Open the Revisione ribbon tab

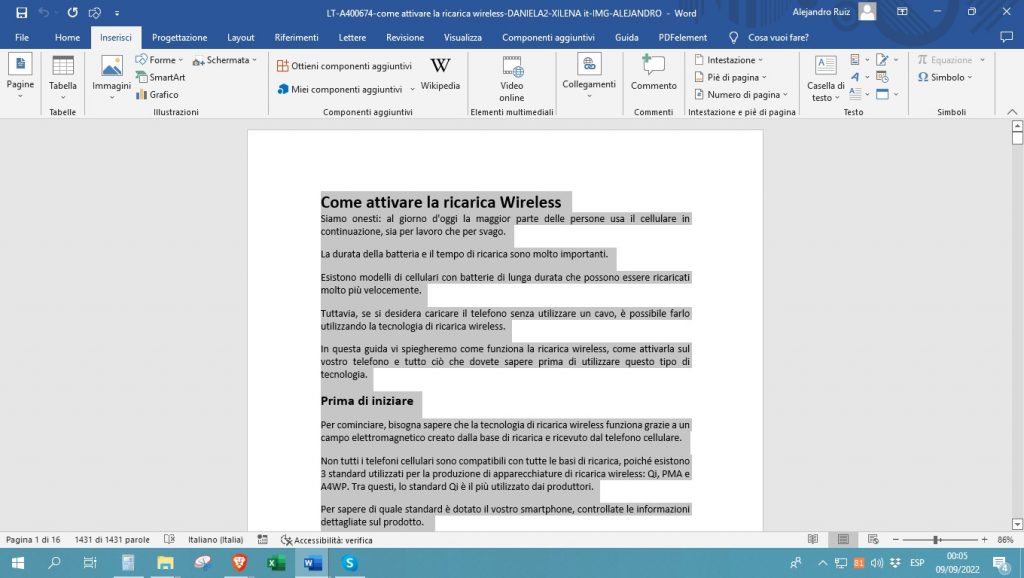(x=404, y=37)
